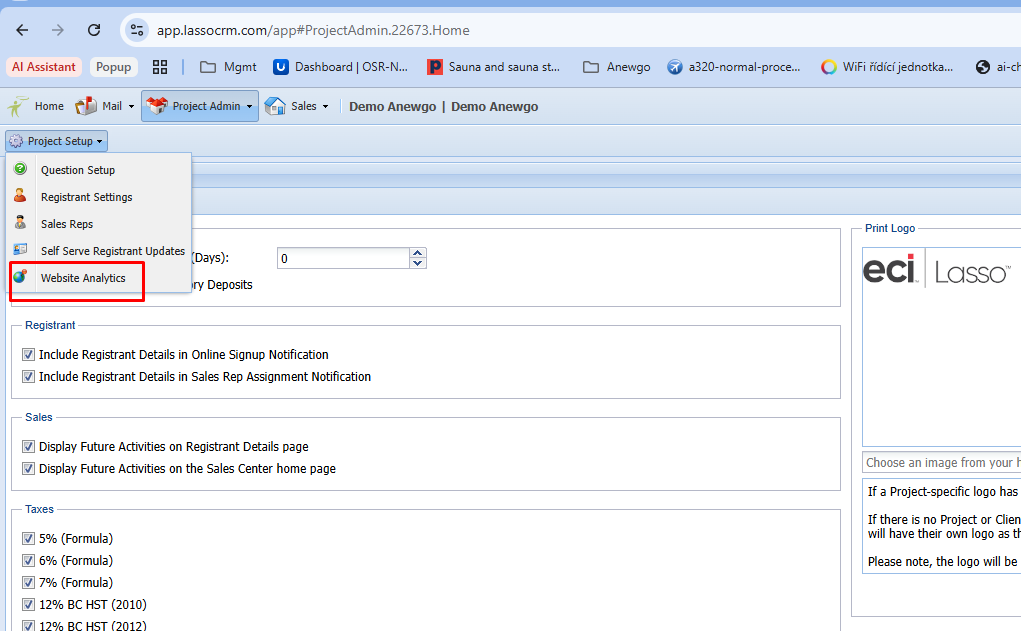
Task: Collapse the Project Setup dropdown
Action: coord(56,141)
